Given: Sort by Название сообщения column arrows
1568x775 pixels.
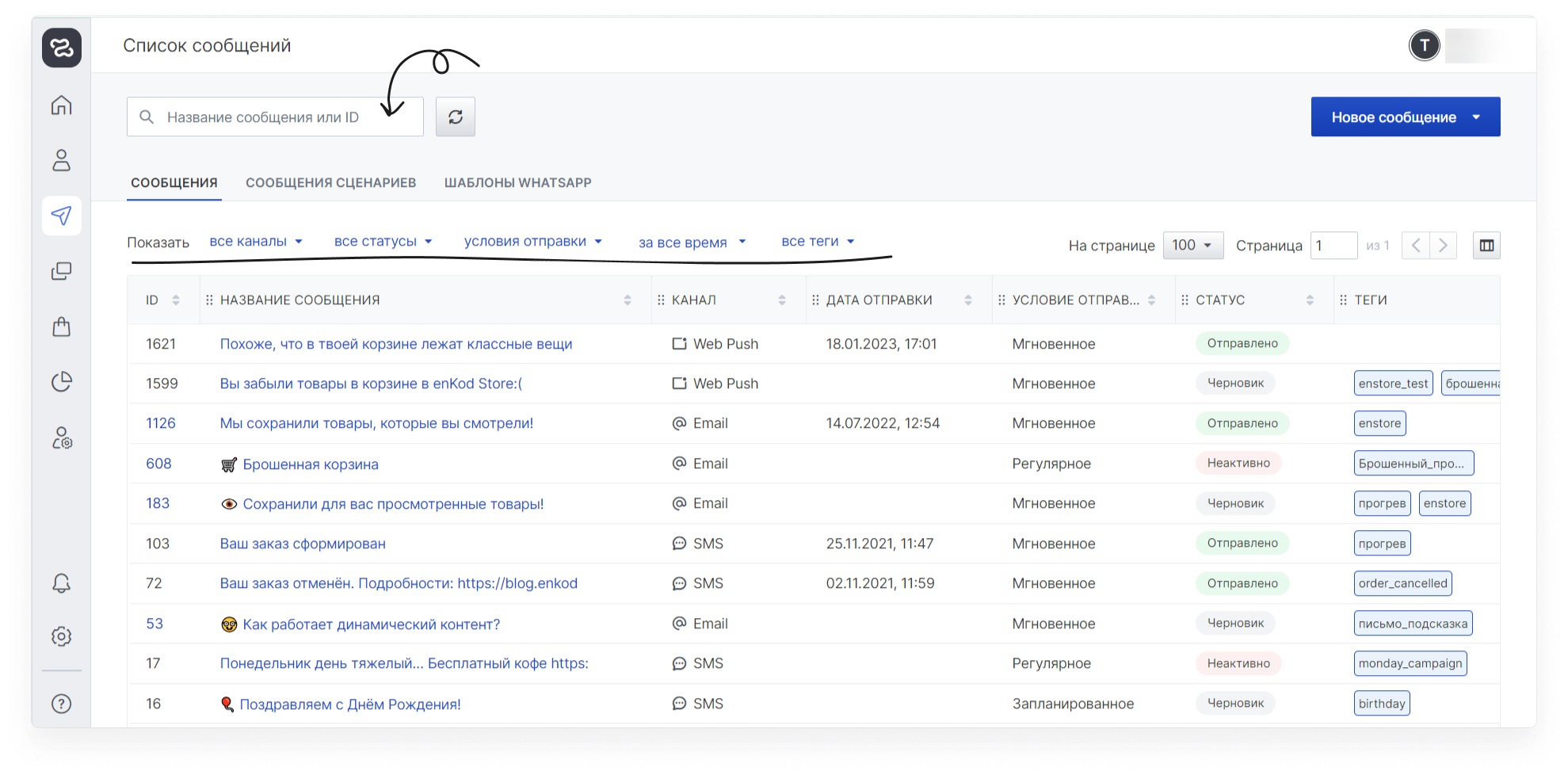Looking at the screenshot, I should [x=628, y=300].
